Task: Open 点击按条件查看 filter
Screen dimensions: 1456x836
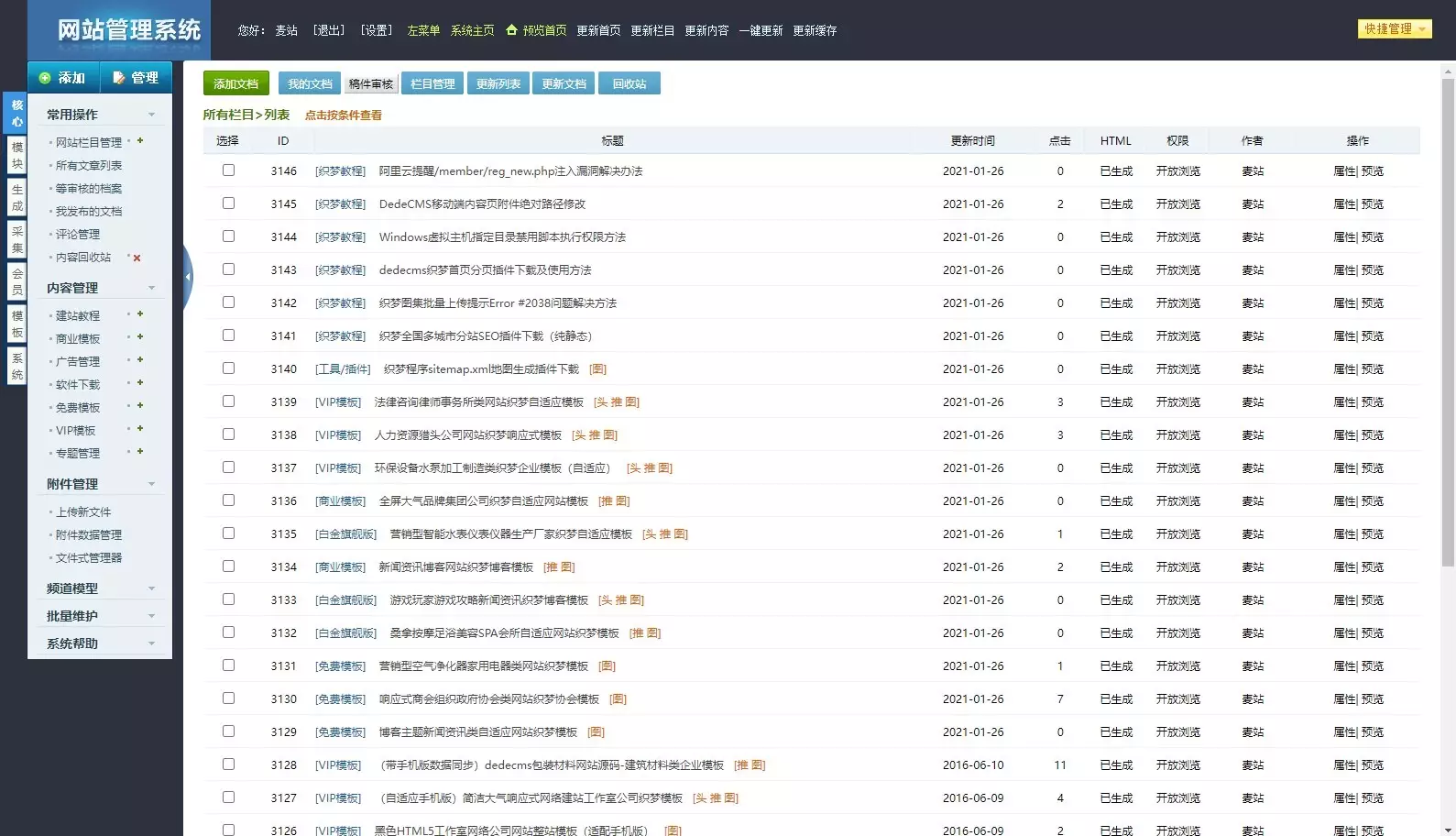Action: point(344,115)
